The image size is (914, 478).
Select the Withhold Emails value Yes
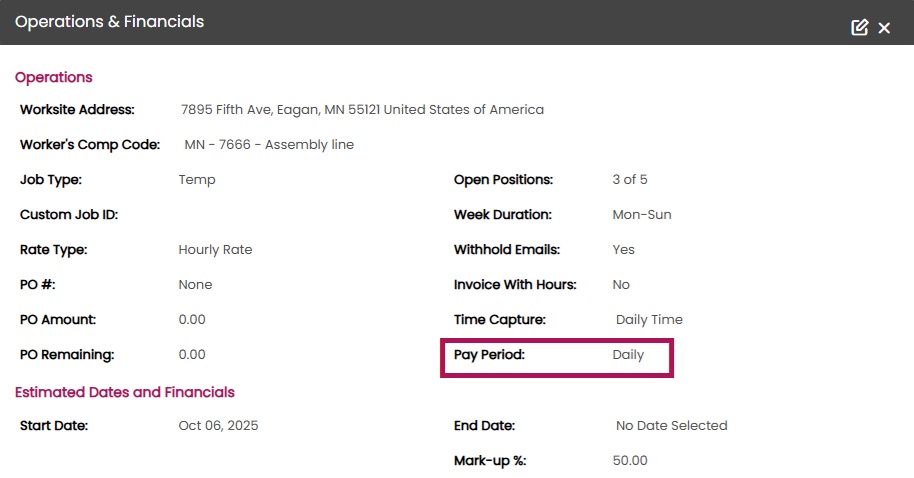tap(623, 249)
